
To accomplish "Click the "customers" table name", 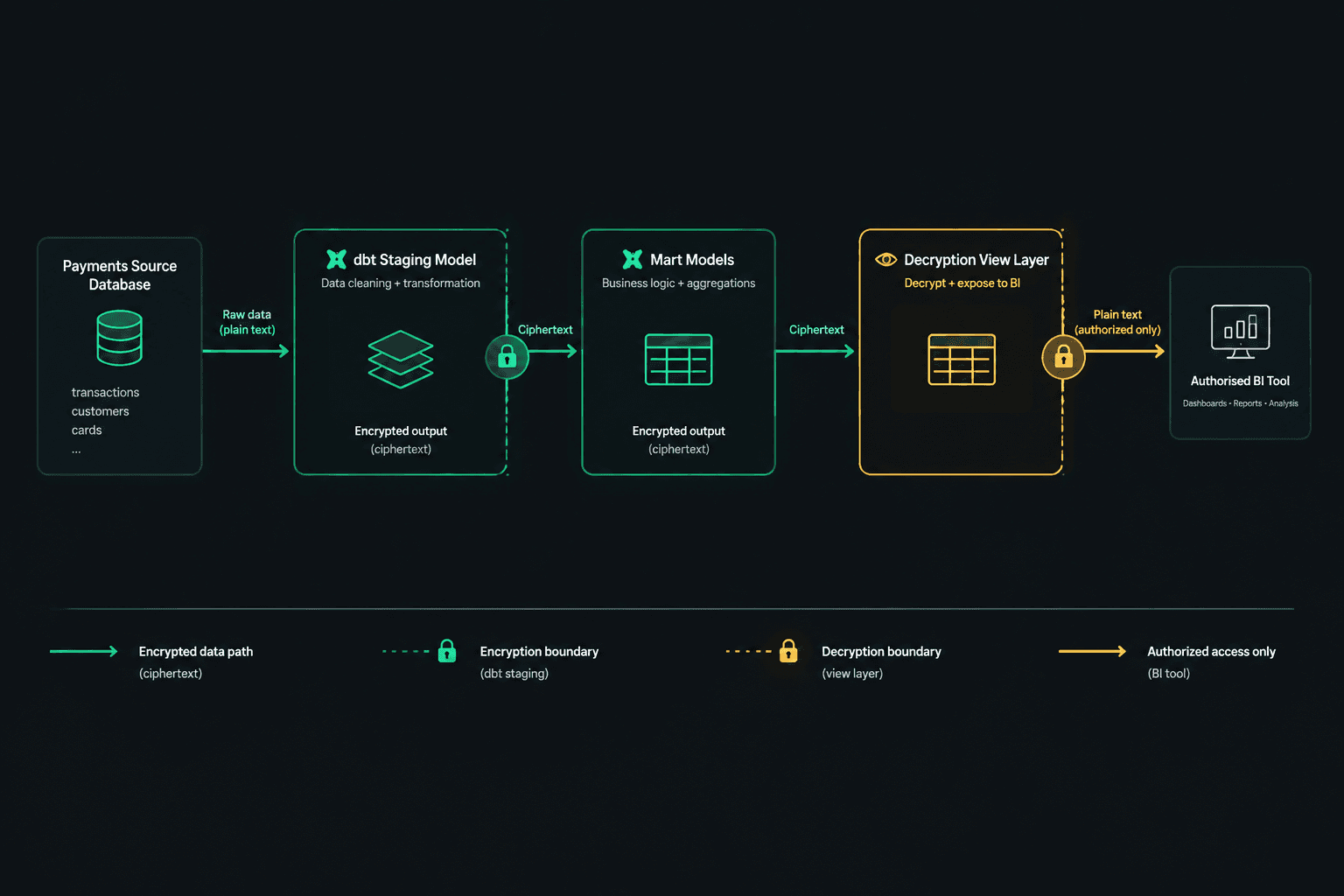I will (x=101, y=411).
